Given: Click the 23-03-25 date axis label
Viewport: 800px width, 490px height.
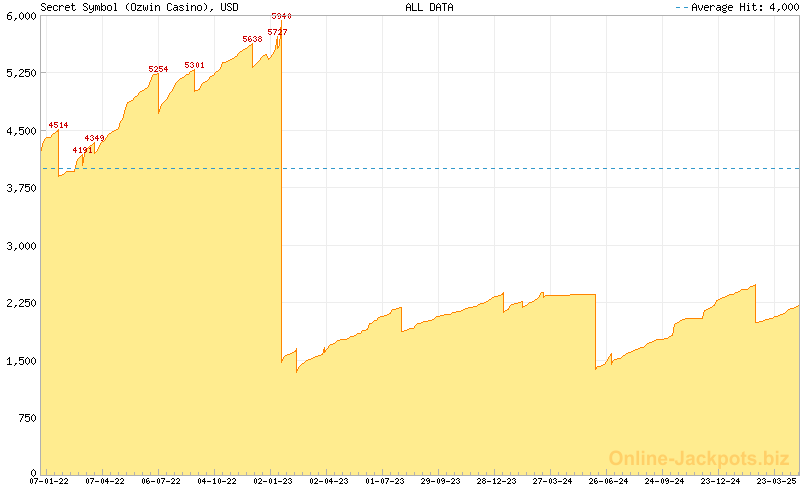Looking at the screenshot, I should pyautogui.click(x=776, y=481).
